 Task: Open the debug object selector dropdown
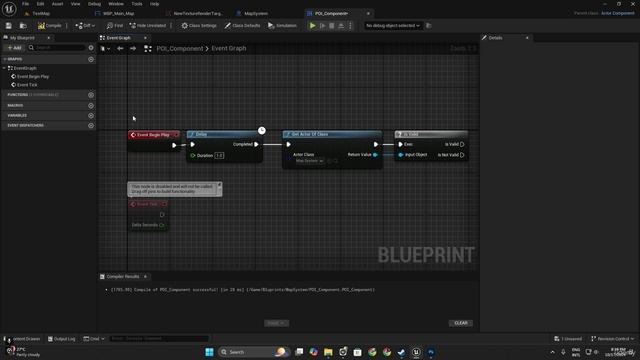point(393,26)
